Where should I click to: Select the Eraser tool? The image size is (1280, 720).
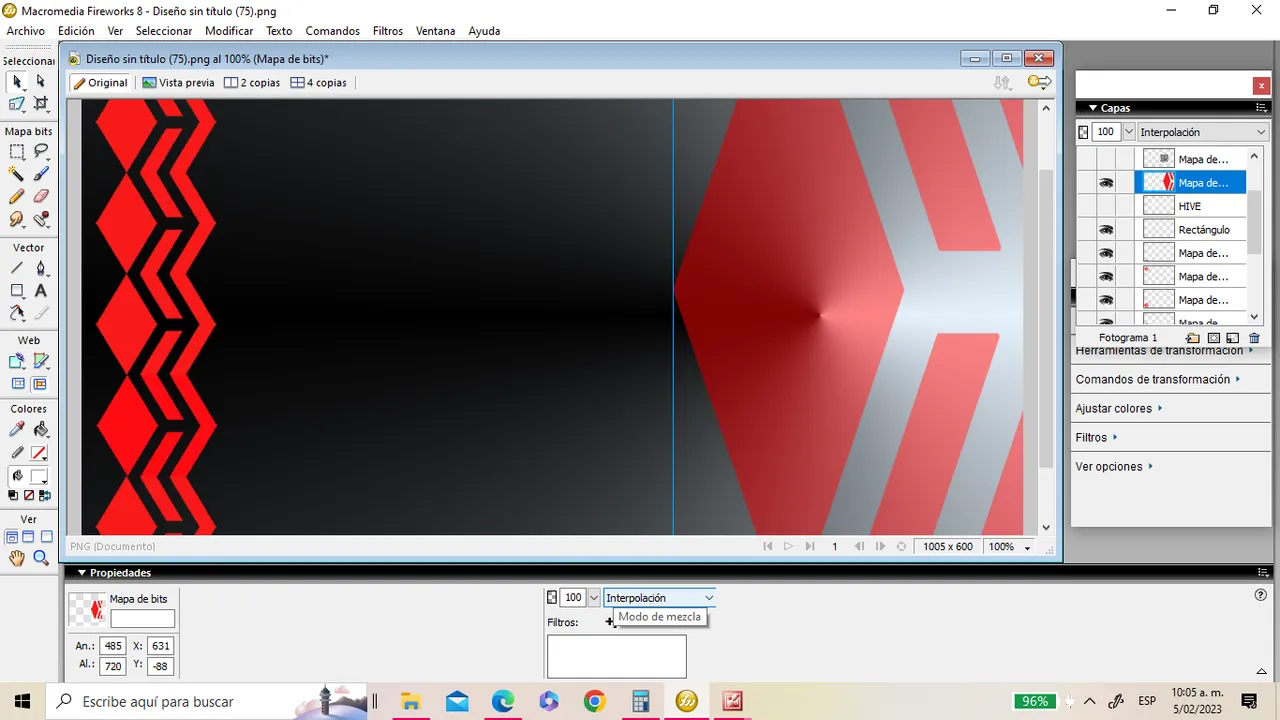point(41,196)
